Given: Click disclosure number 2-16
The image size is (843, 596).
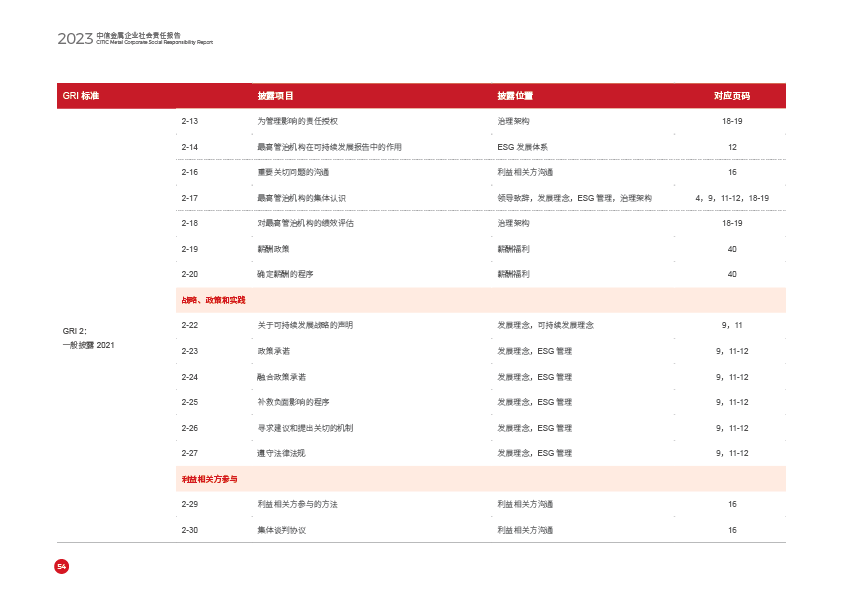Looking at the screenshot, I should click(x=190, y=172).
